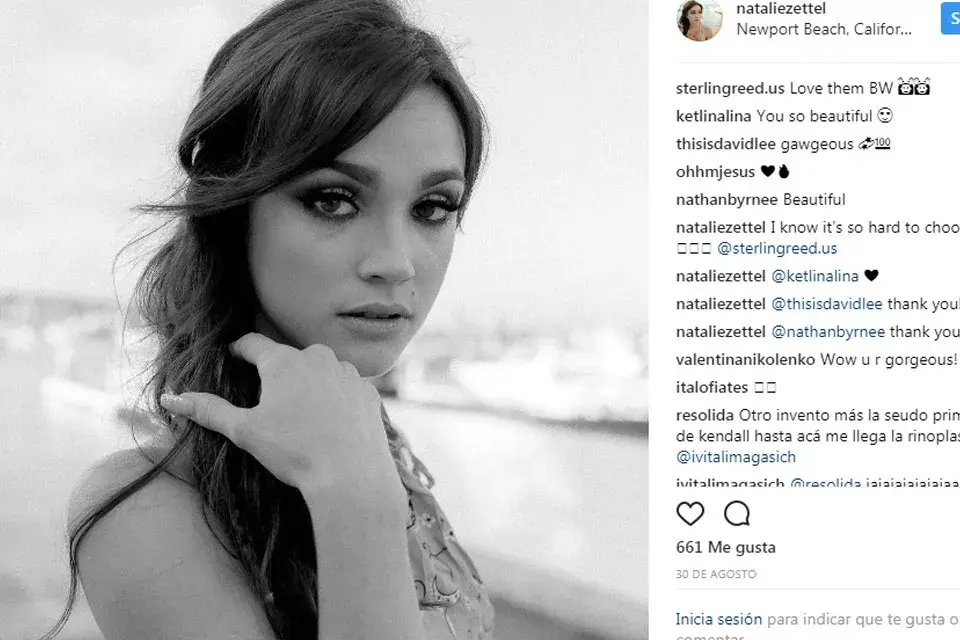Like the post with the heart icon
This screenshot has height=640, width=960.
[690, 513]
